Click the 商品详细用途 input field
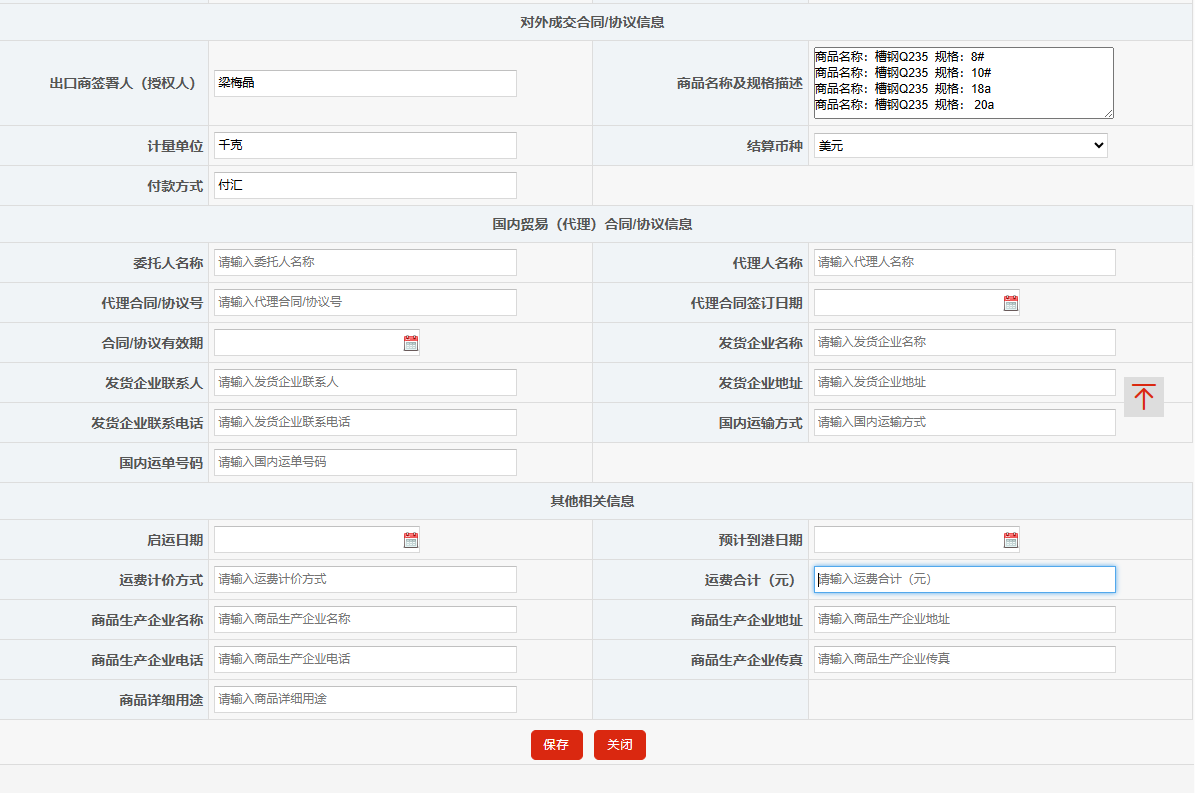 click(x=365, y=699)
